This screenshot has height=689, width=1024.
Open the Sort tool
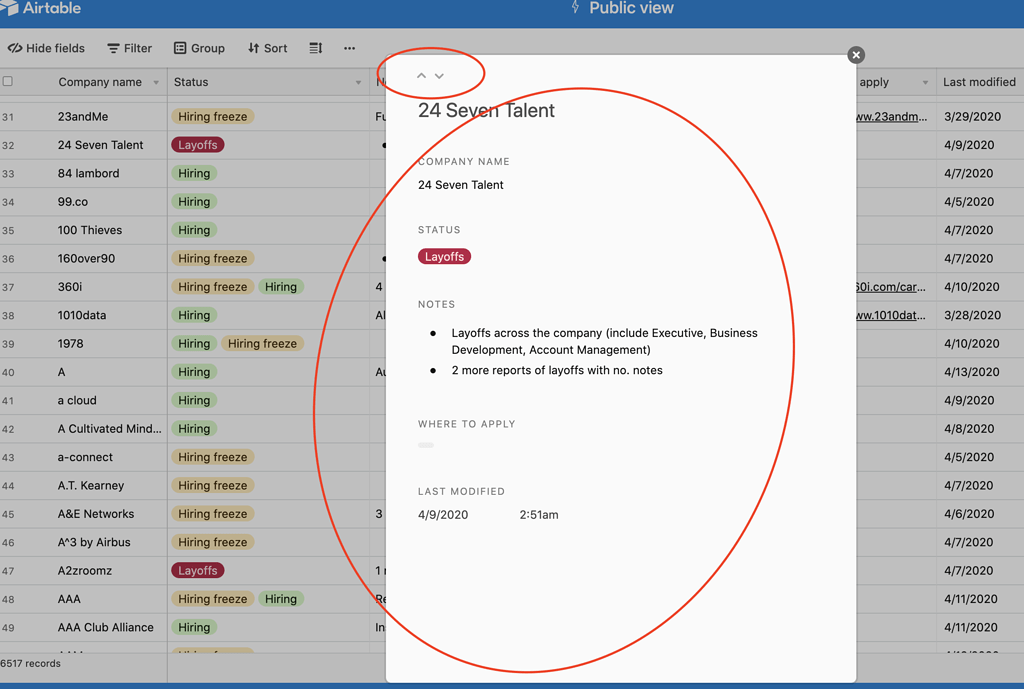(267, 48)
